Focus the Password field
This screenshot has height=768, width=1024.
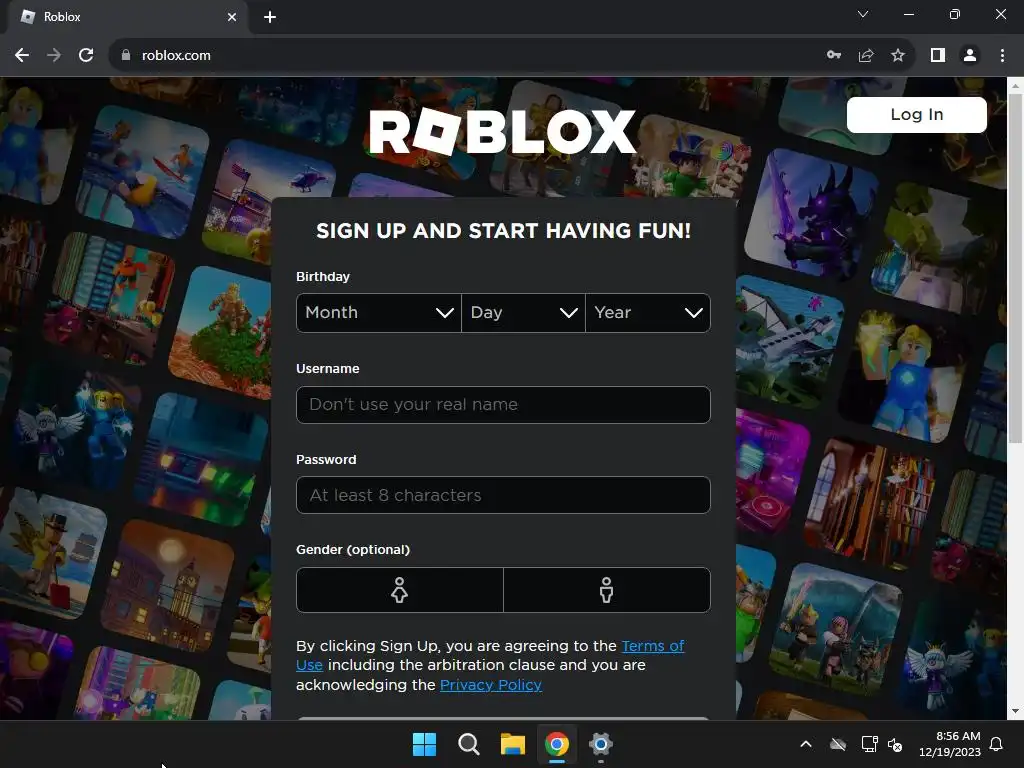click(x=503, y=495)
